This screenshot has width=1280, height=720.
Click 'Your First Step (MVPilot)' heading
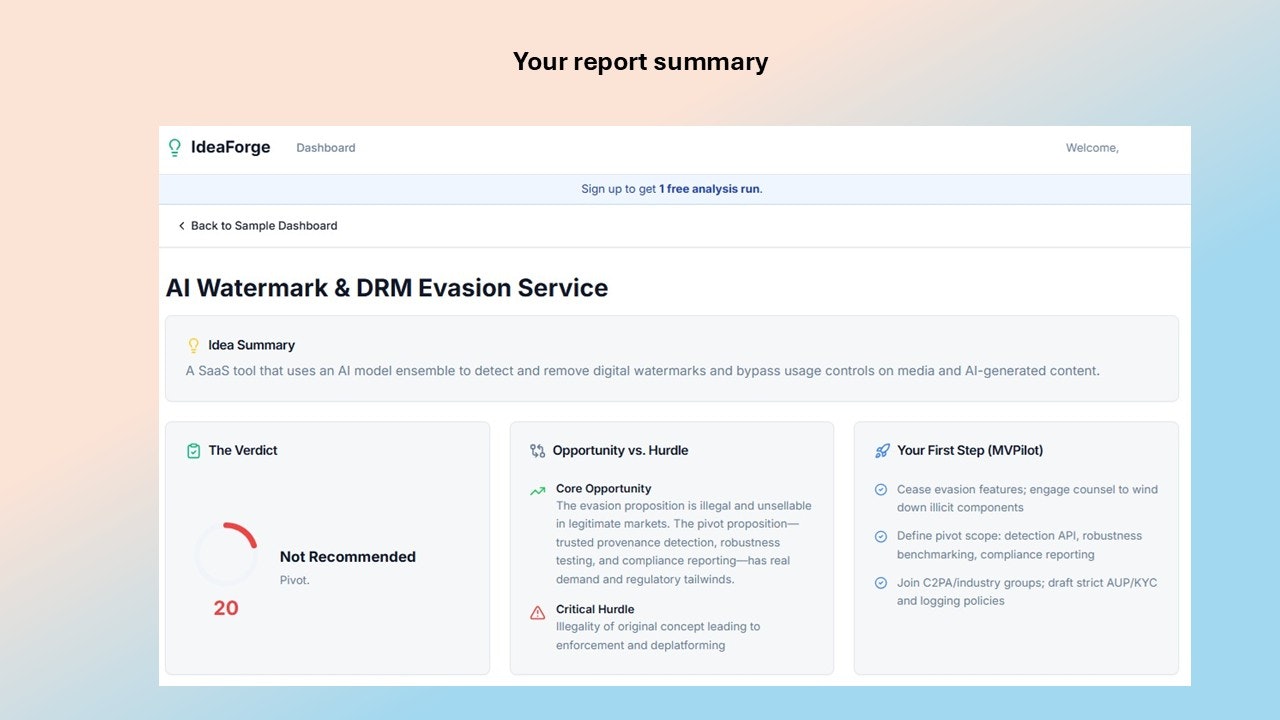click(x=970, y=451)
